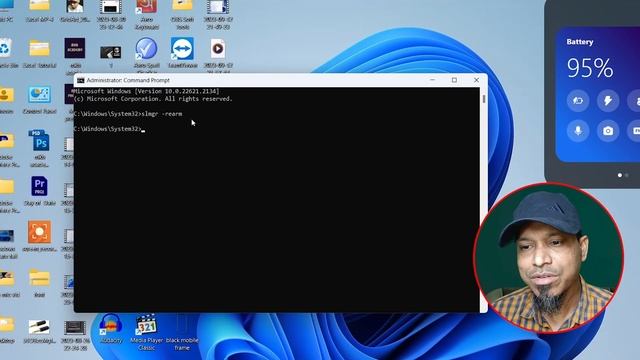Click the Administrator: Command Prompt title text
This screenshot has width=640, height=360.
128,80
